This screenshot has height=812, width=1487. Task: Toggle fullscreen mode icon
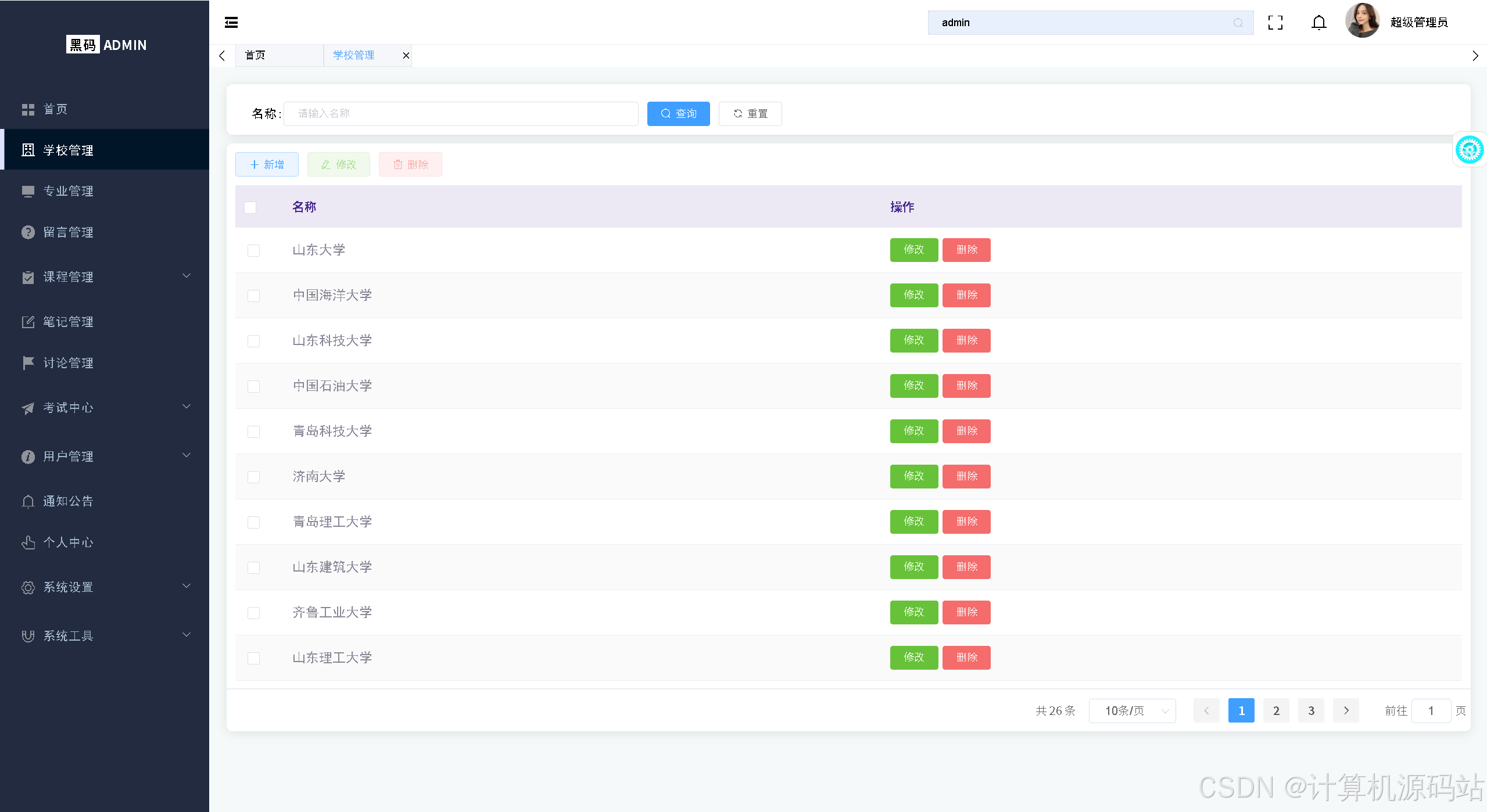(x=1275, y=23)
